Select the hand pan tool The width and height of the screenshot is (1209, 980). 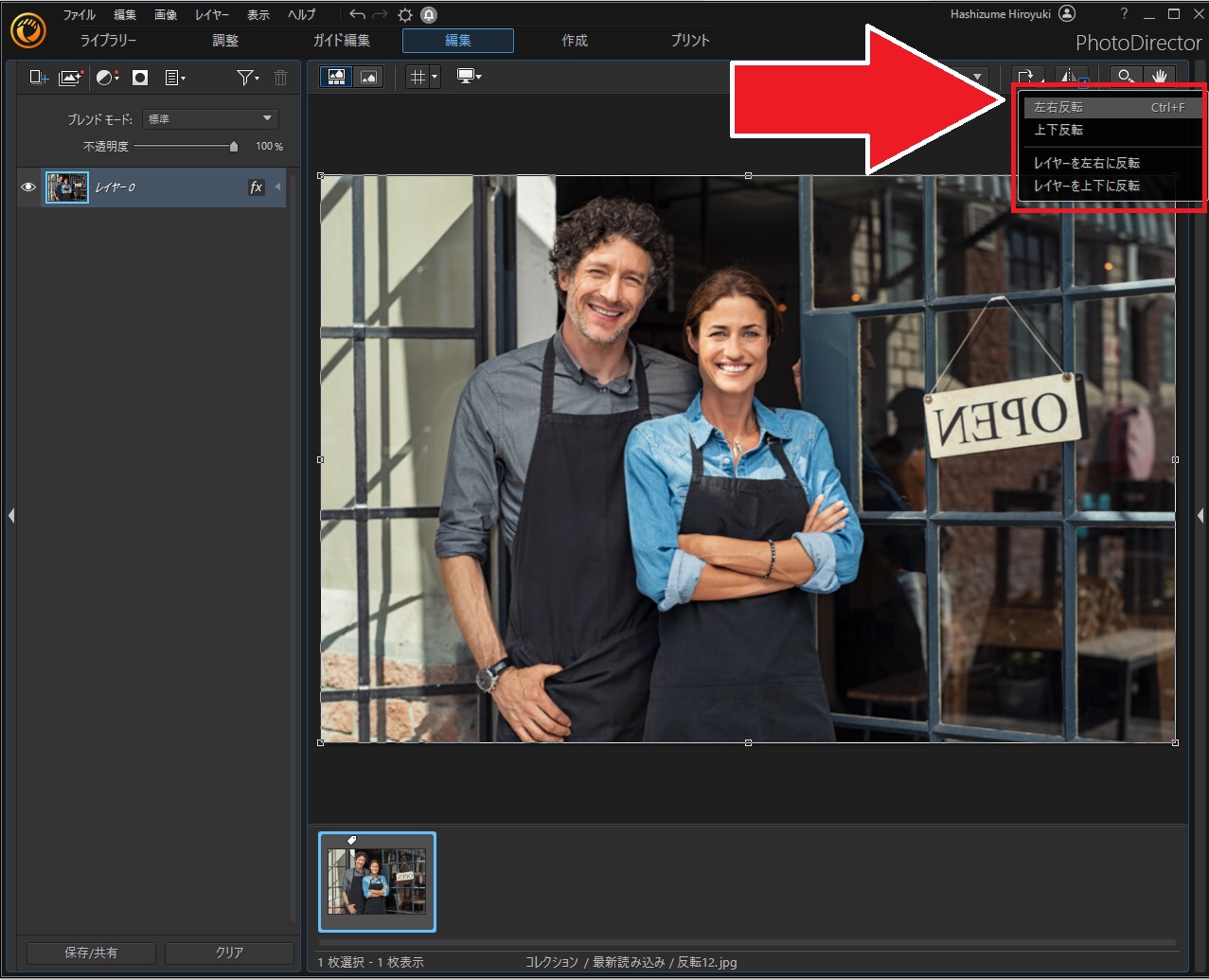(x=1159, y=78)
